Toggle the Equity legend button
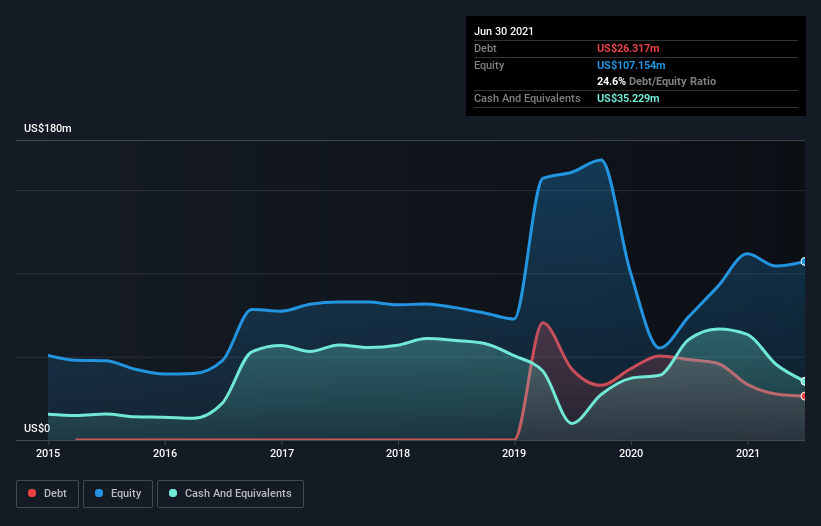Viewport: 821px width, 526px height. (x=118, y=494)
